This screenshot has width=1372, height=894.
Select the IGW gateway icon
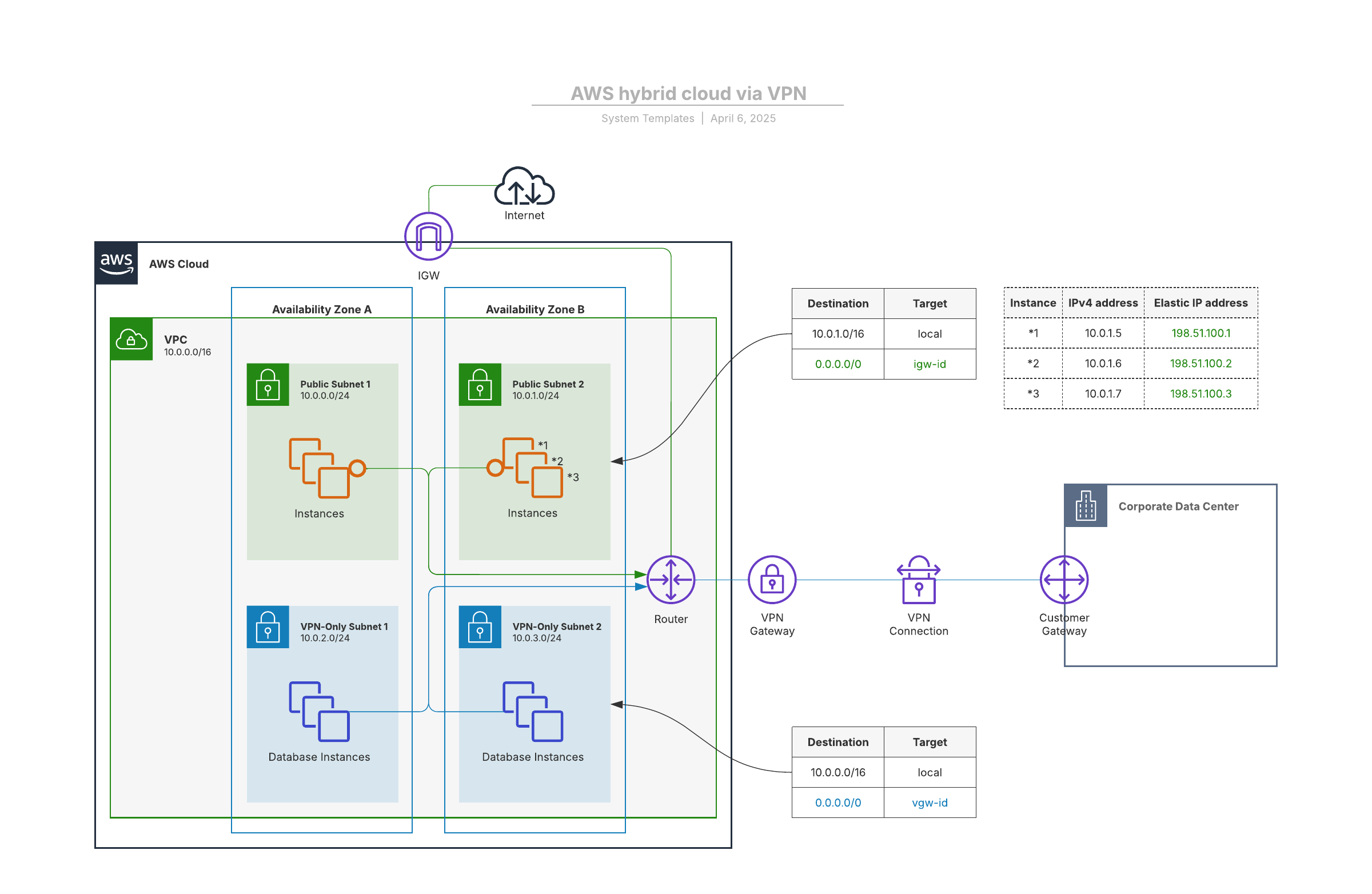click(x=428, y=236)
